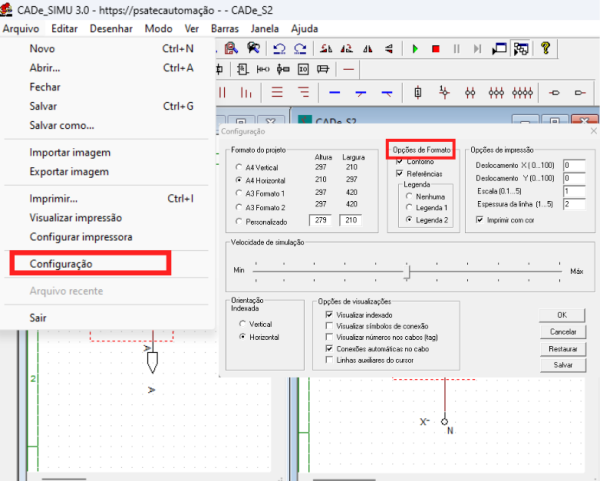The image size is (600, 481).
Task: Select the single-pole breaker icon marked 1
Action: pyautogui.click(x=444, y=93)
